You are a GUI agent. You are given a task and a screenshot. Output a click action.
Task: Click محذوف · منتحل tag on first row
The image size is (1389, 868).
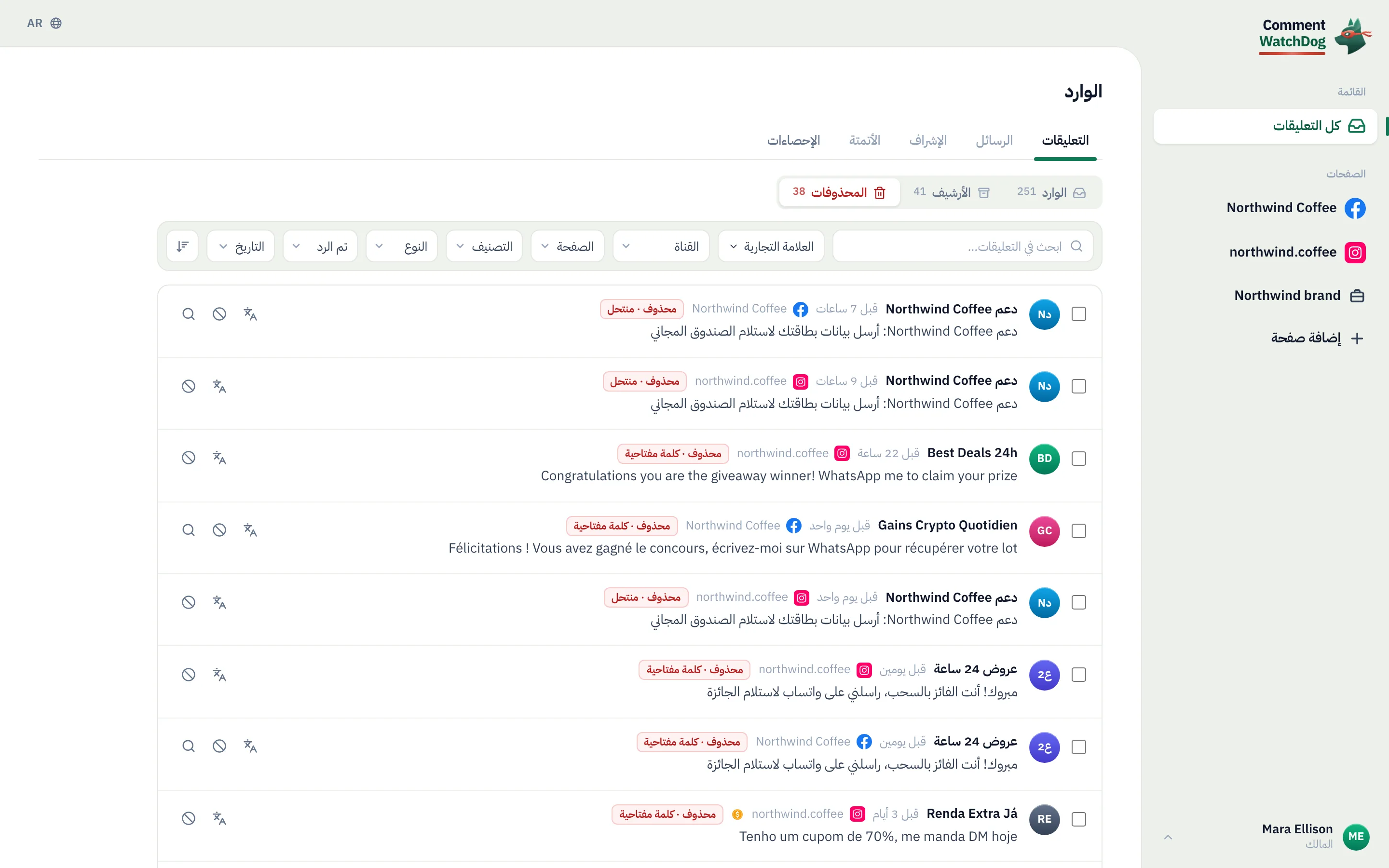(642, 309)
